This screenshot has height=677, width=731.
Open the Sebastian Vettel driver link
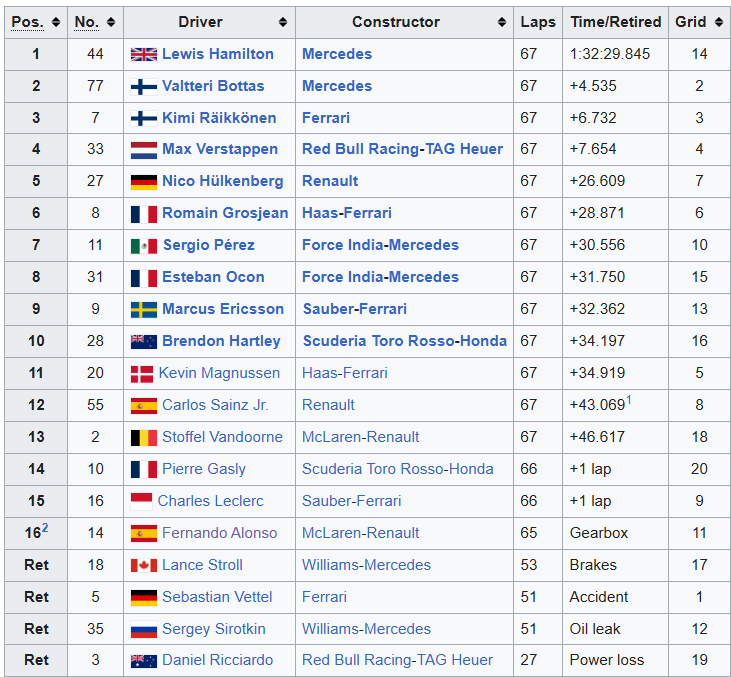click(x=217, y=597)
